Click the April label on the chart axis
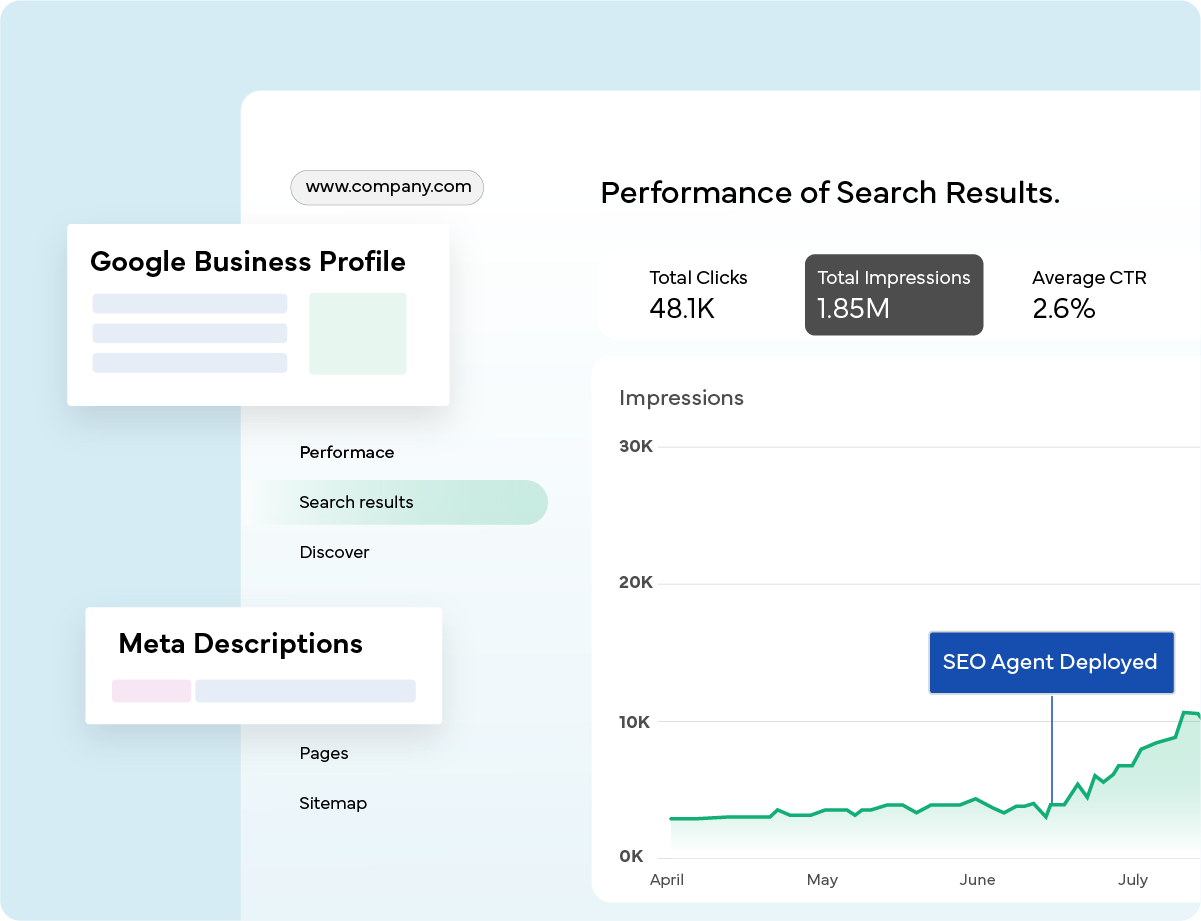1201x921 pixels. pyautogui.click(x=667, y=880)
